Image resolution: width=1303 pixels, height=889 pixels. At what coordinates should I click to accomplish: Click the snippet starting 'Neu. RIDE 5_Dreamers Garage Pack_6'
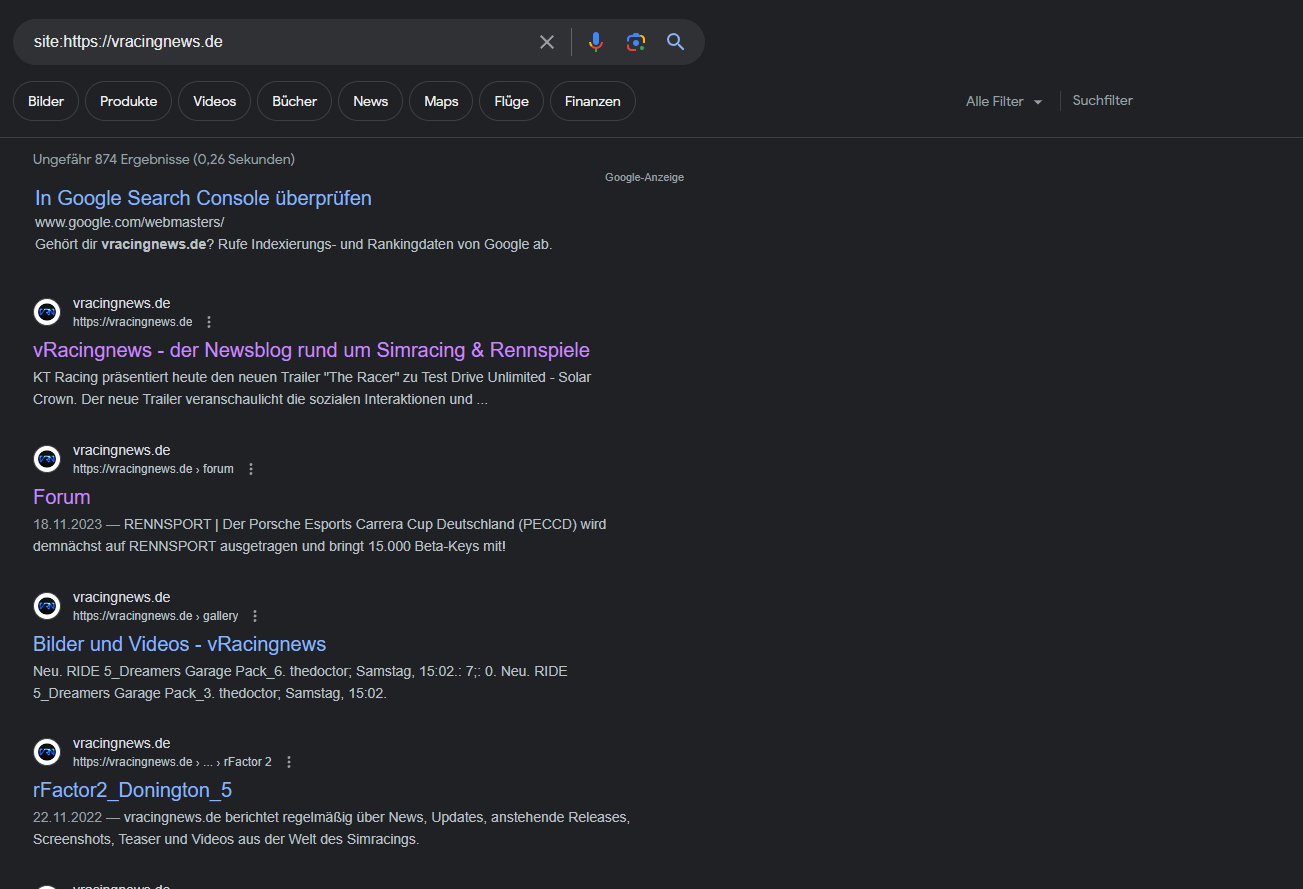click(300, 682)
